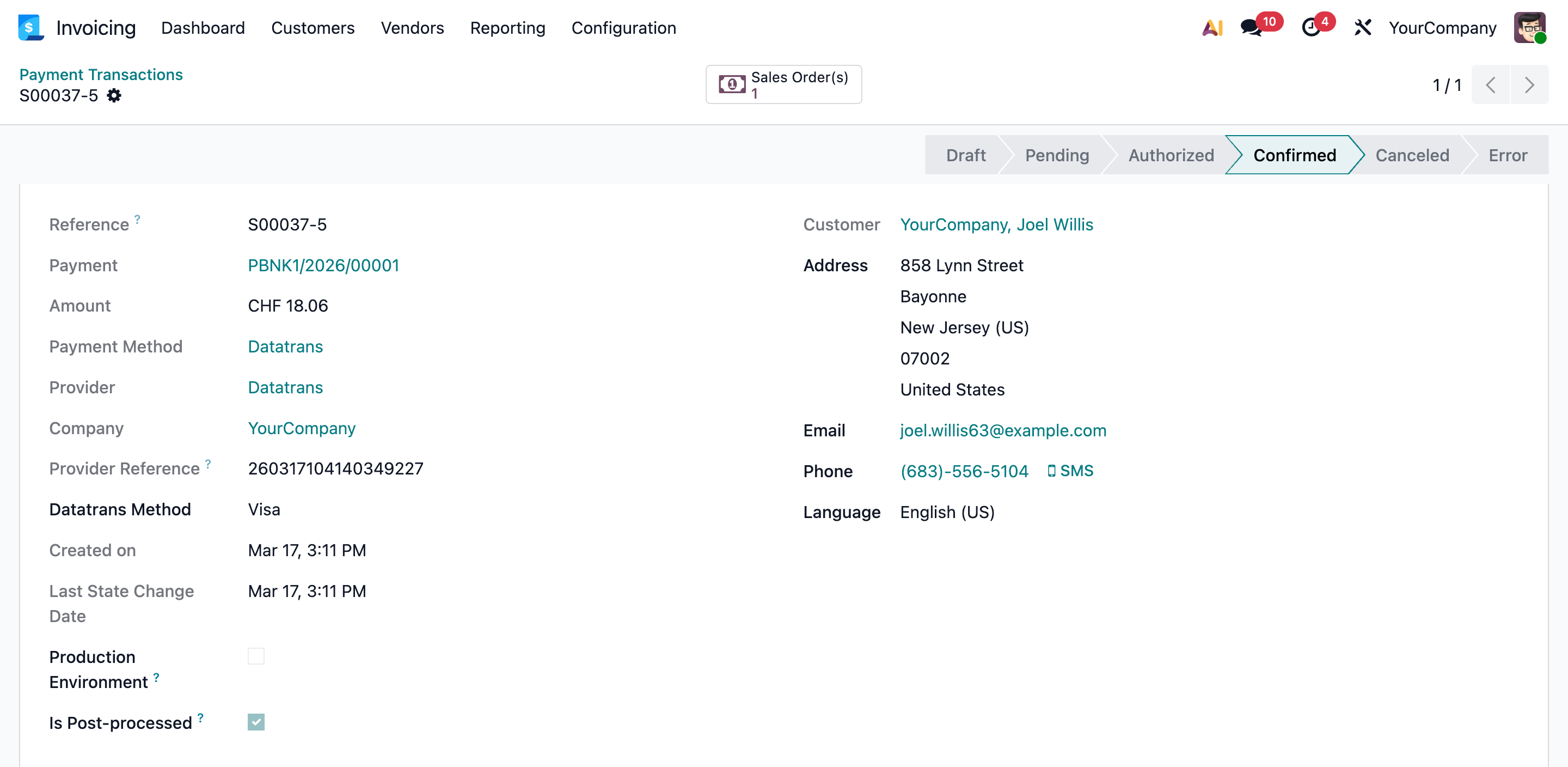Open the Configuration menu
Image resolution: width=1568 pixels, height=767 pixels.
[x=624, y=28]
